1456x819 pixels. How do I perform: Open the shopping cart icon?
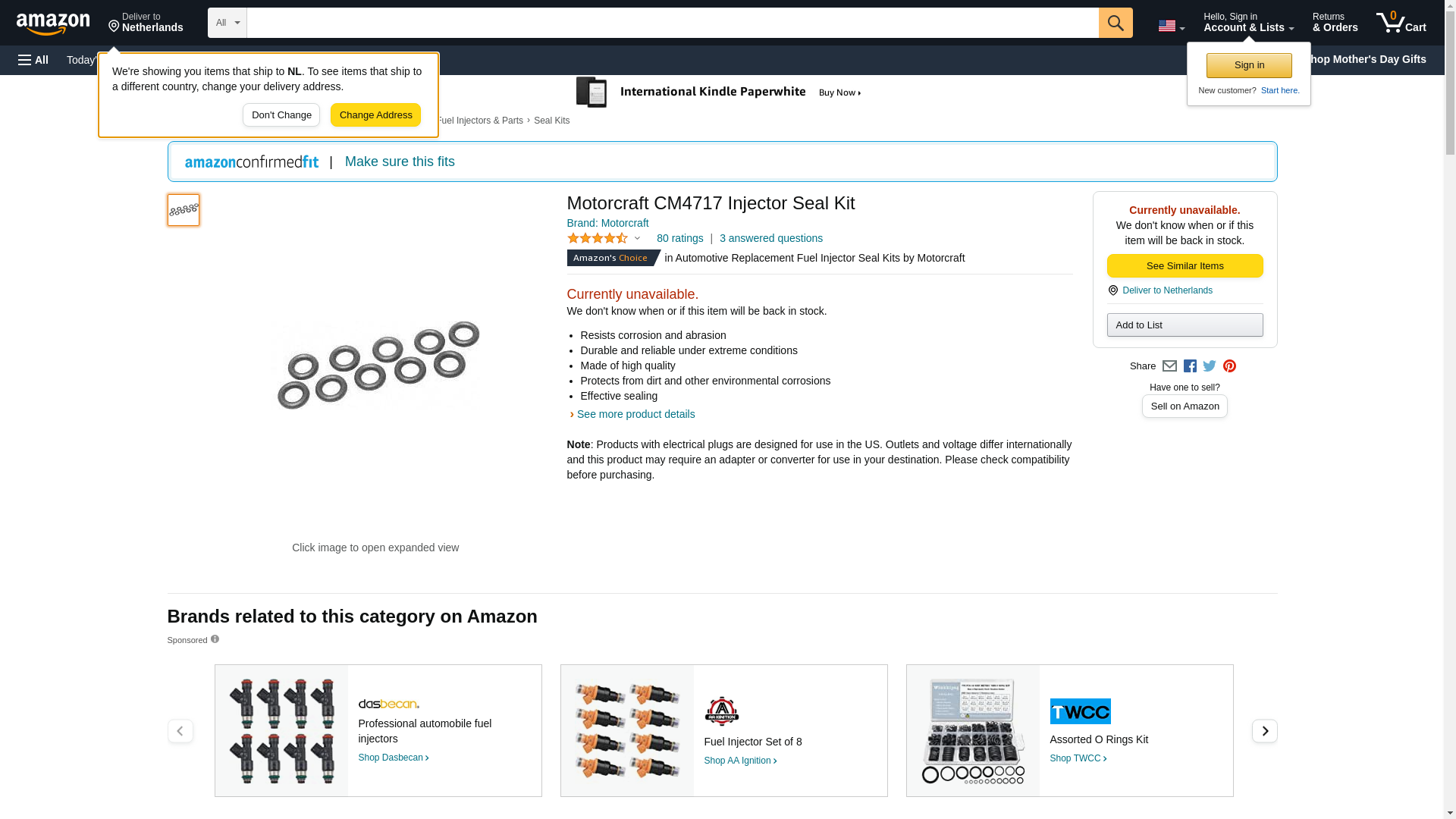(x=1401, y=23)
